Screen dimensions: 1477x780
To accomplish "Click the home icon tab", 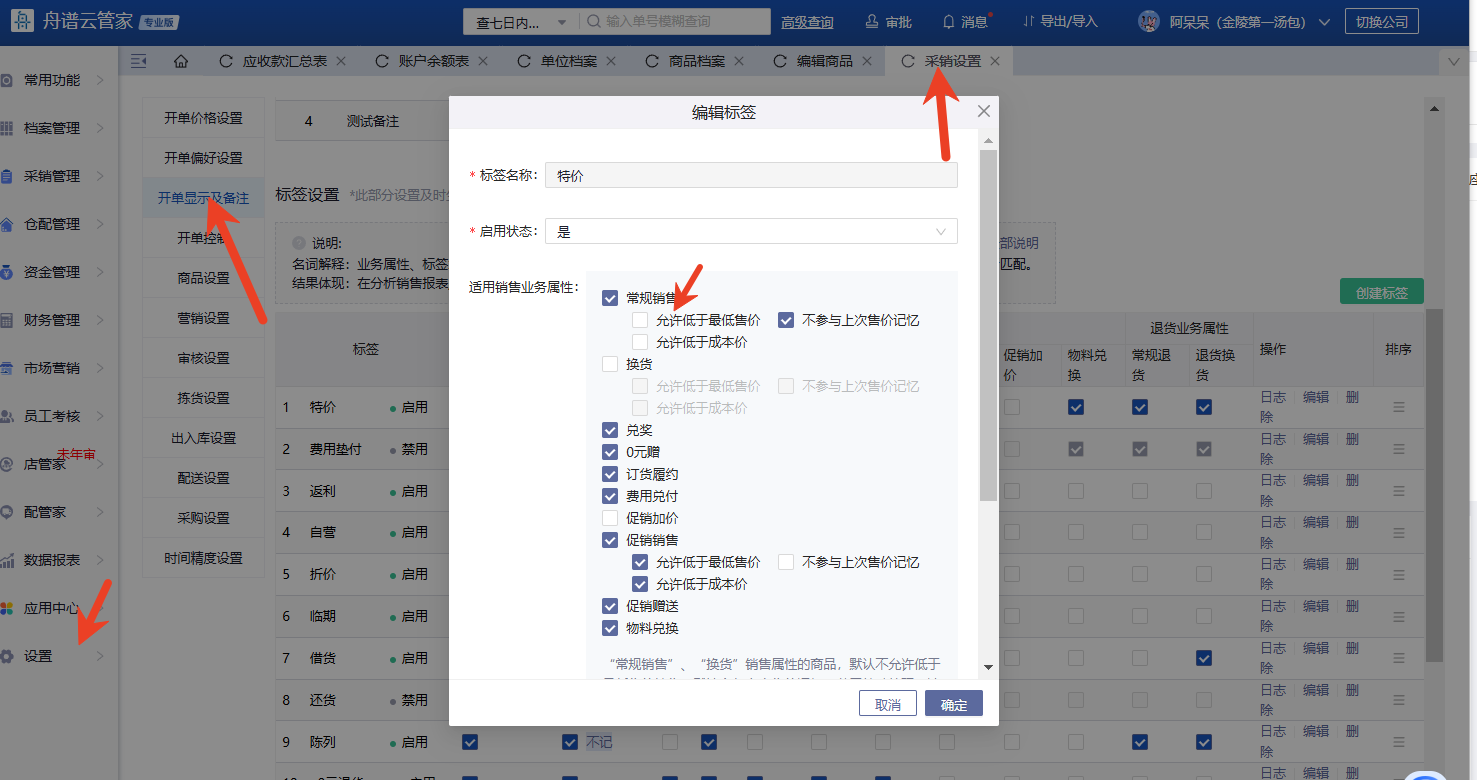I will pyautogui.click(x=181, y=62).
